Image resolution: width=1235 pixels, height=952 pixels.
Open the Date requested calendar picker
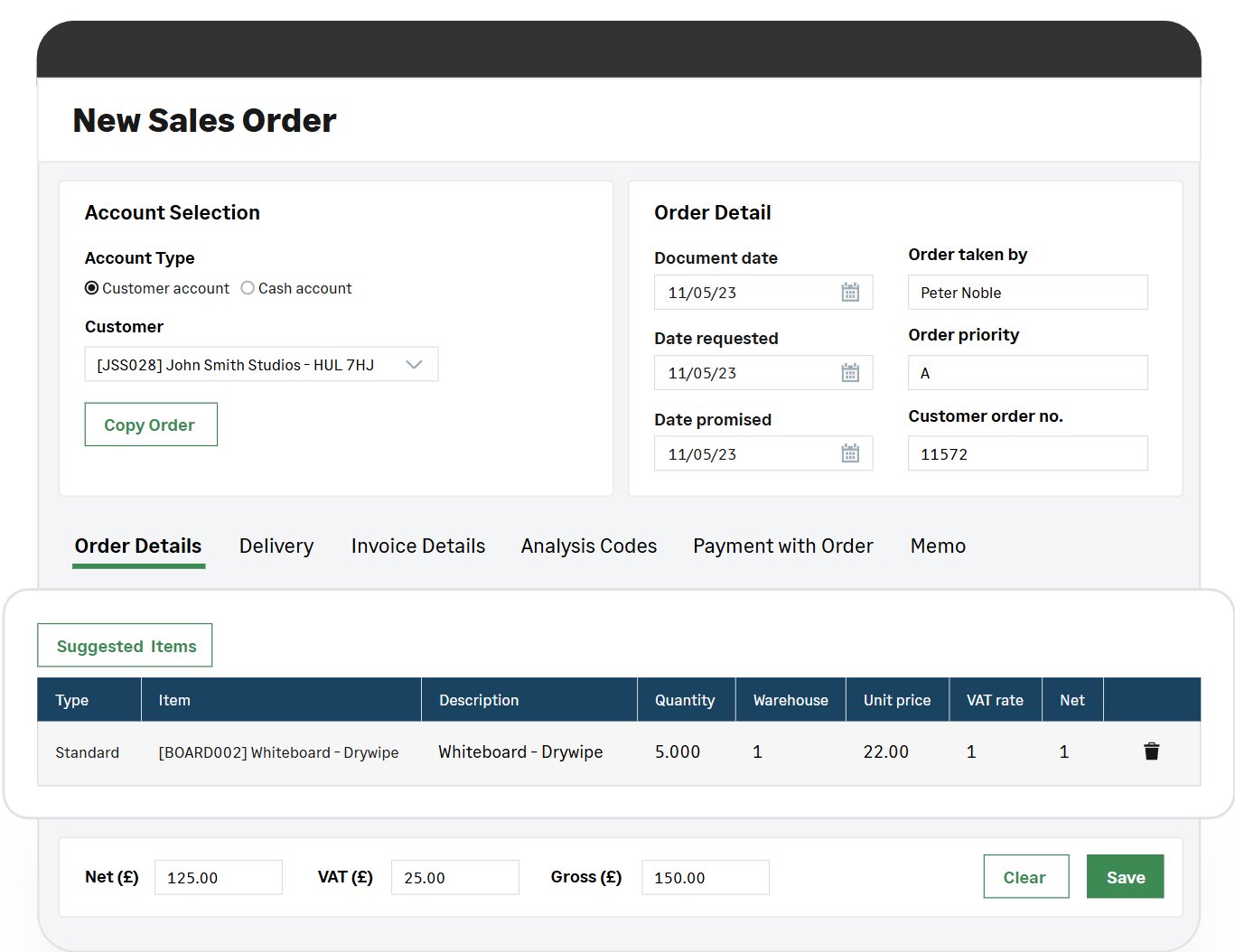[849, 373]
